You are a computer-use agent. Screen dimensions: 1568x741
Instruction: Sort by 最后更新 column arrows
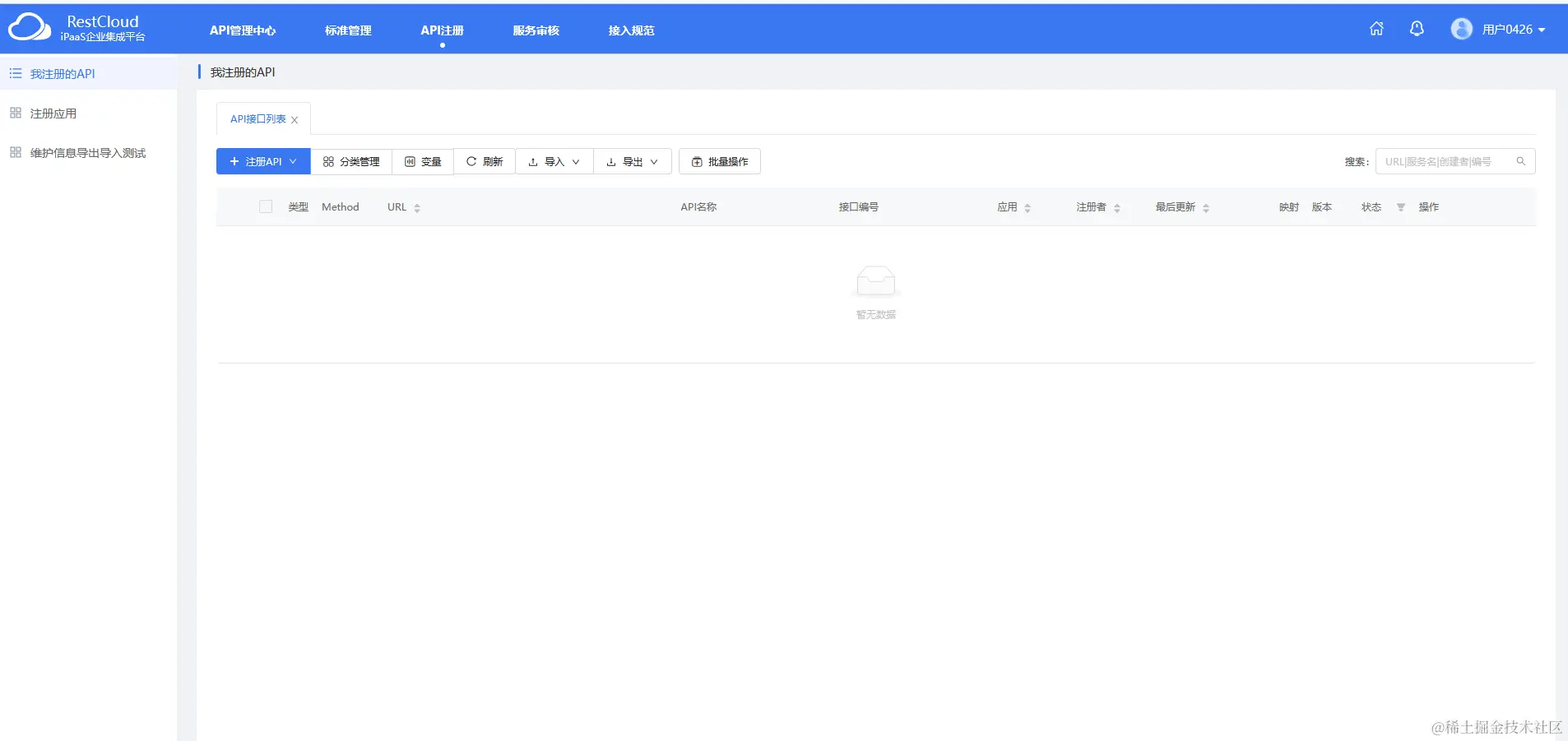[1206, 208]
